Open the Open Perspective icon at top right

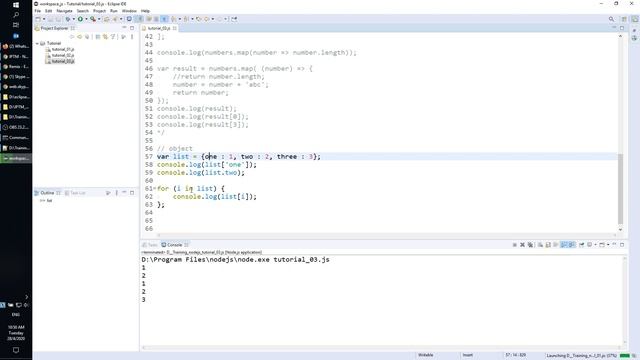point(624,19)
